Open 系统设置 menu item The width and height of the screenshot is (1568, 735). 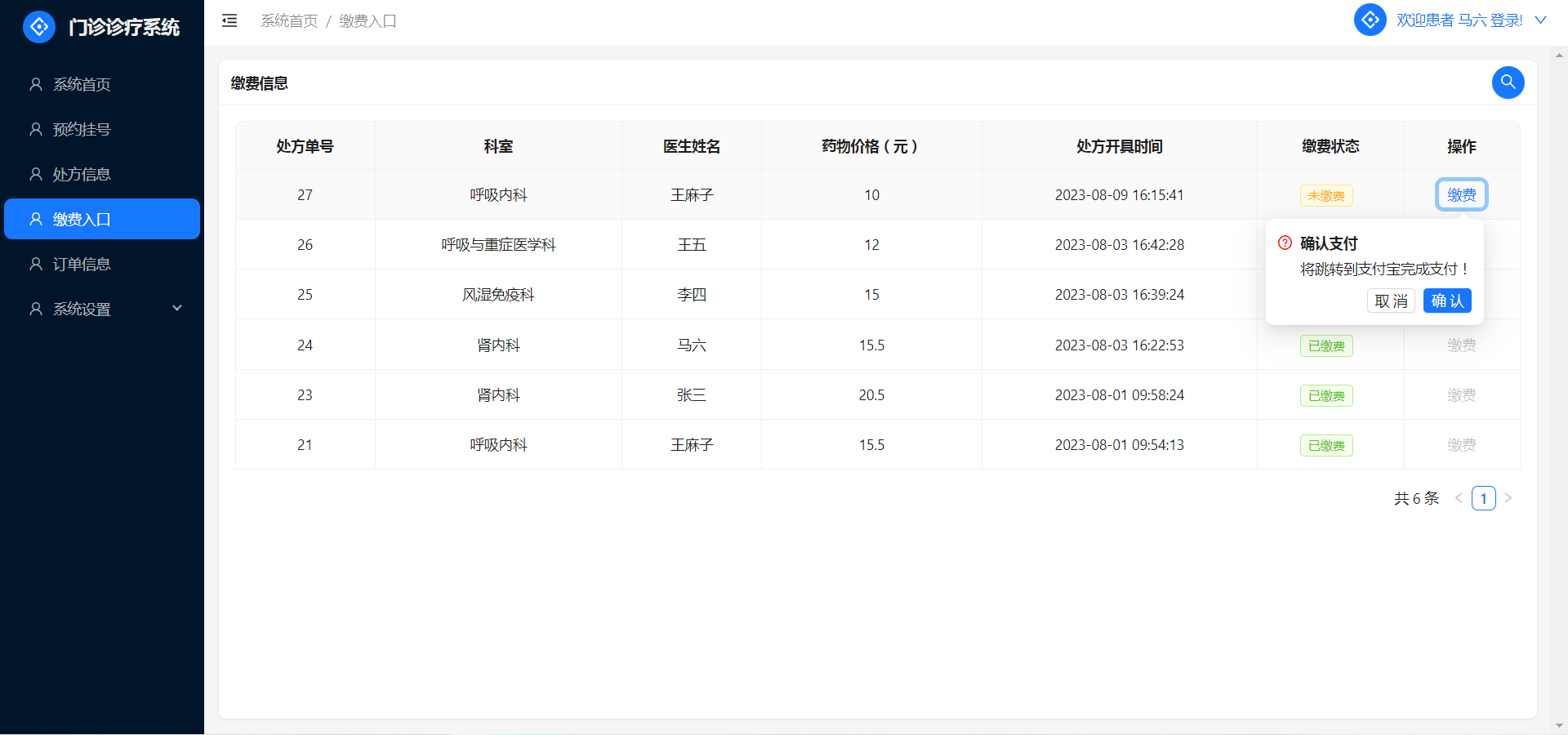coord(102,309)
